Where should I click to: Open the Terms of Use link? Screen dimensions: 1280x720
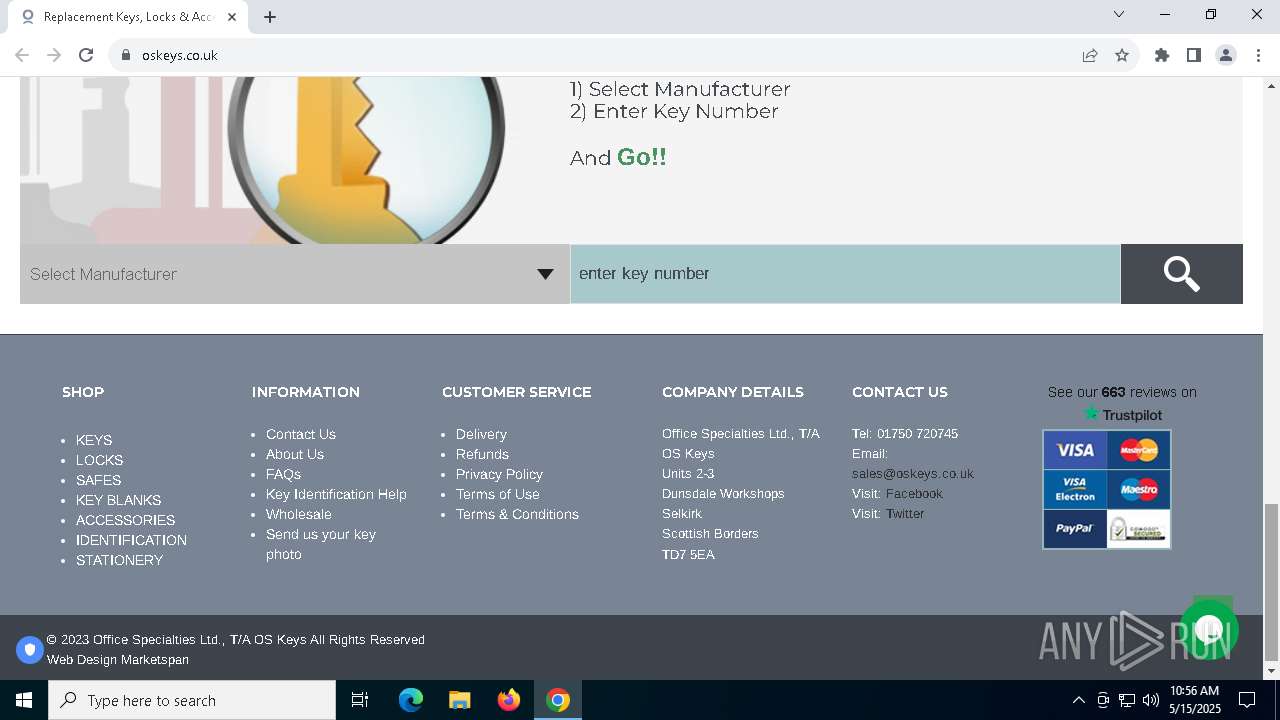tap(498, 494)
